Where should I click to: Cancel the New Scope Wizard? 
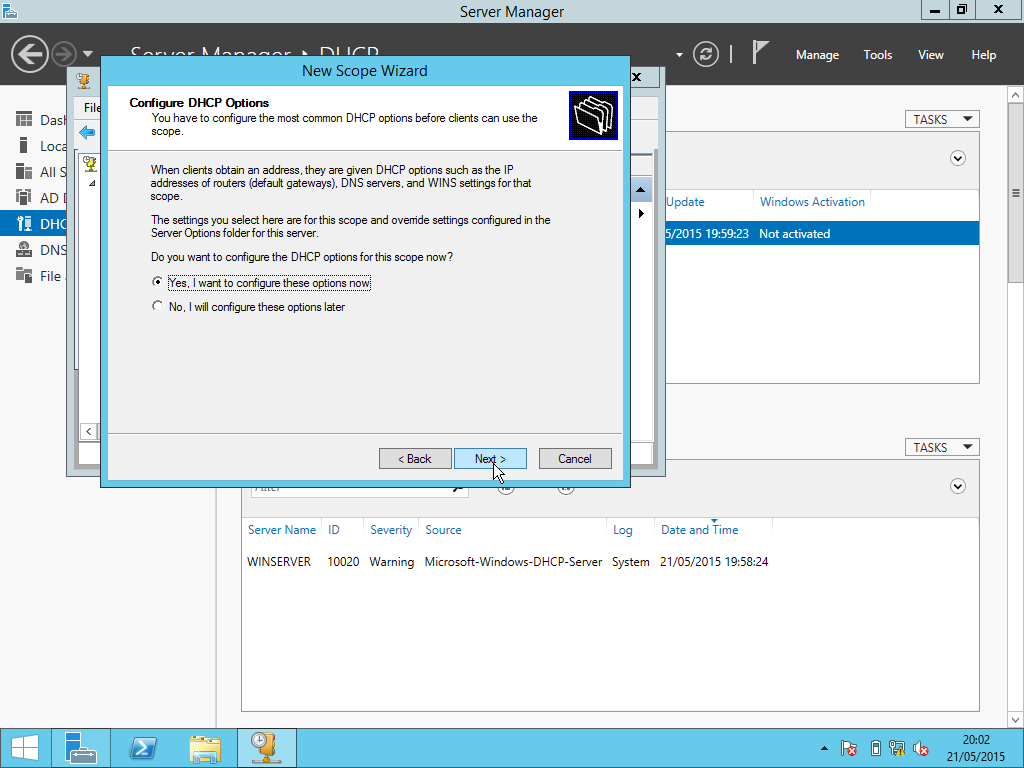click(575, 458)
